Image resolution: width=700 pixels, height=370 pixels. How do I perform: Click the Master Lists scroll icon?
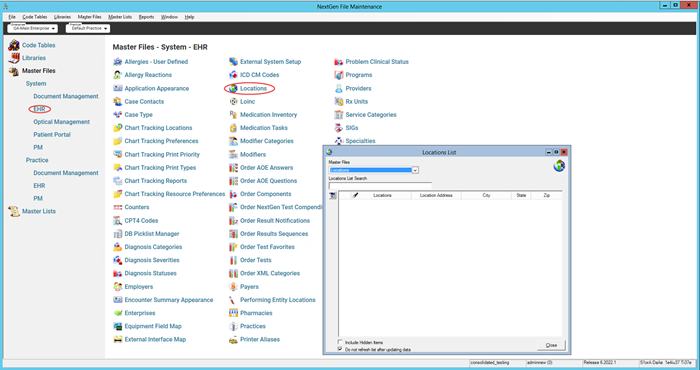(14, 211)
